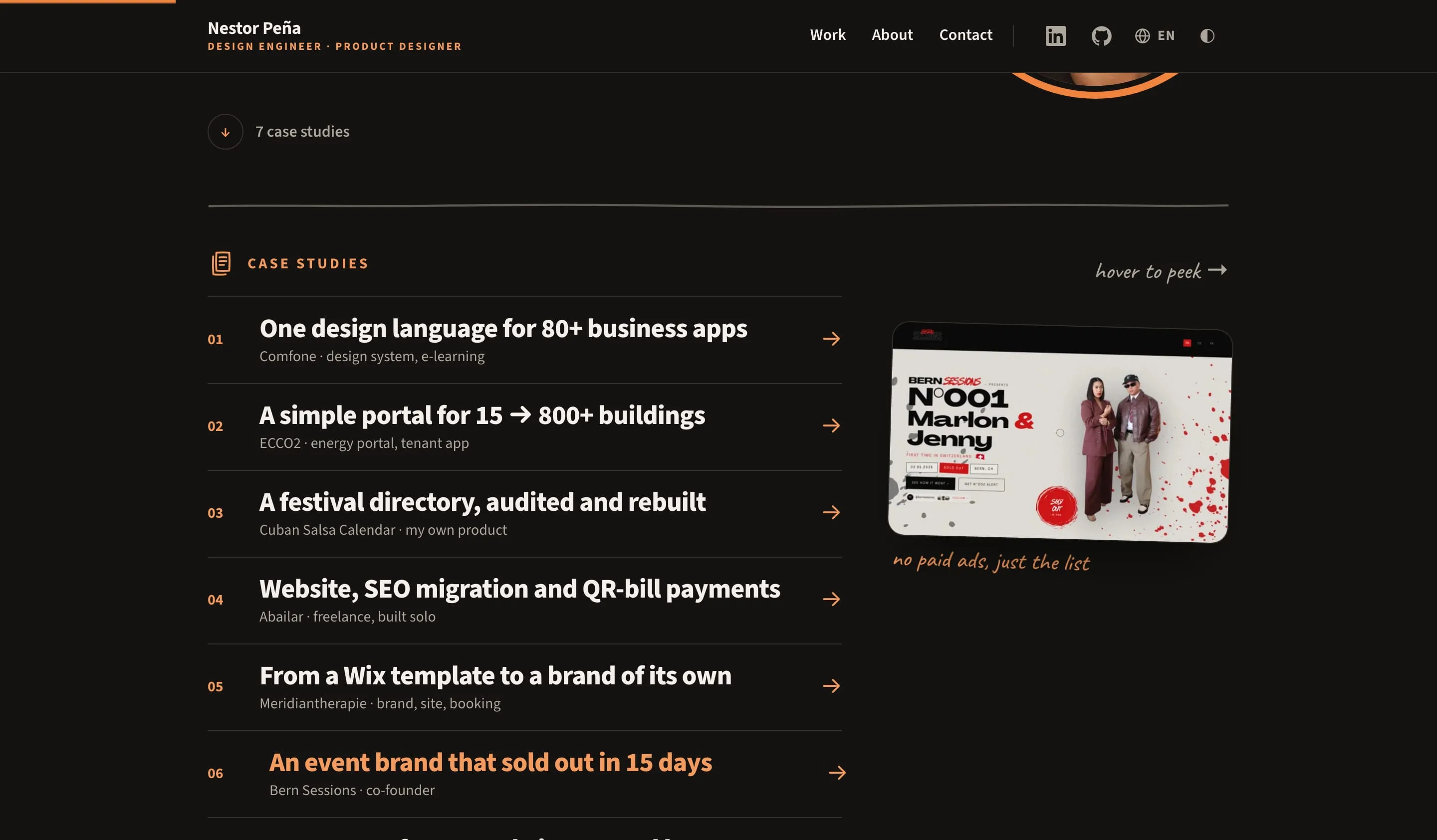The image size is (1437, 840).
Task: Toggle the dark/light theme icon
Action: coord(1207,35)
